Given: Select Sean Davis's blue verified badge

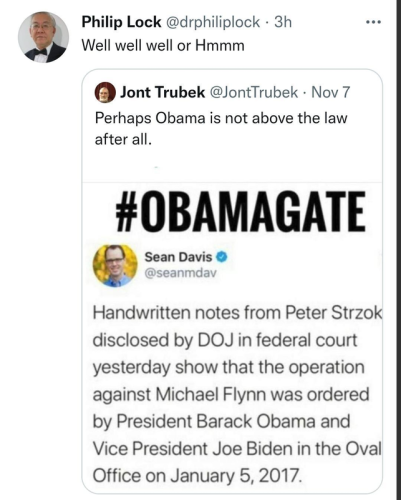Looking at the screenshot, I should (x=222, y=257).
